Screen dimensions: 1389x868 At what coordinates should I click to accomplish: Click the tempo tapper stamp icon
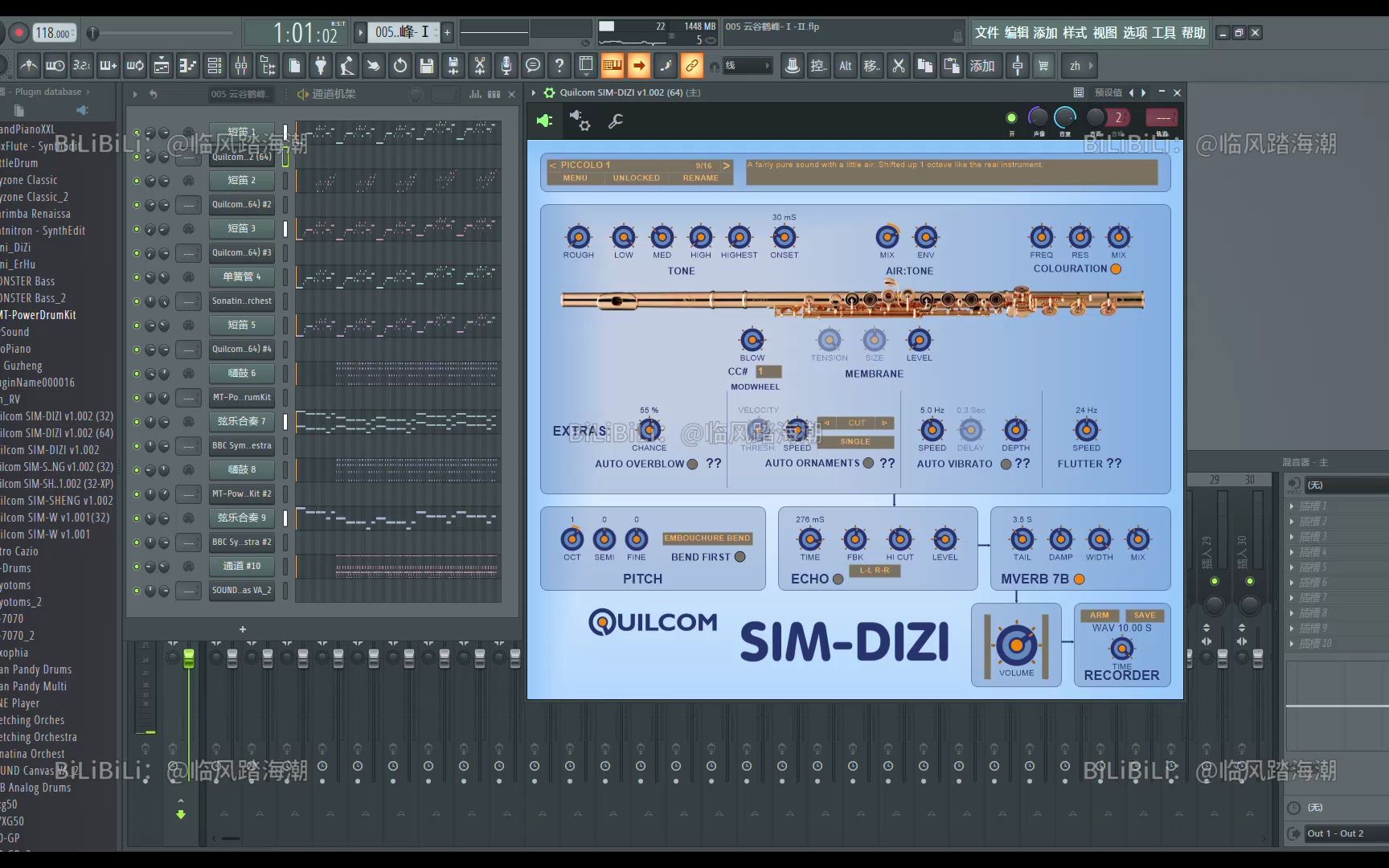click(793, 66)
